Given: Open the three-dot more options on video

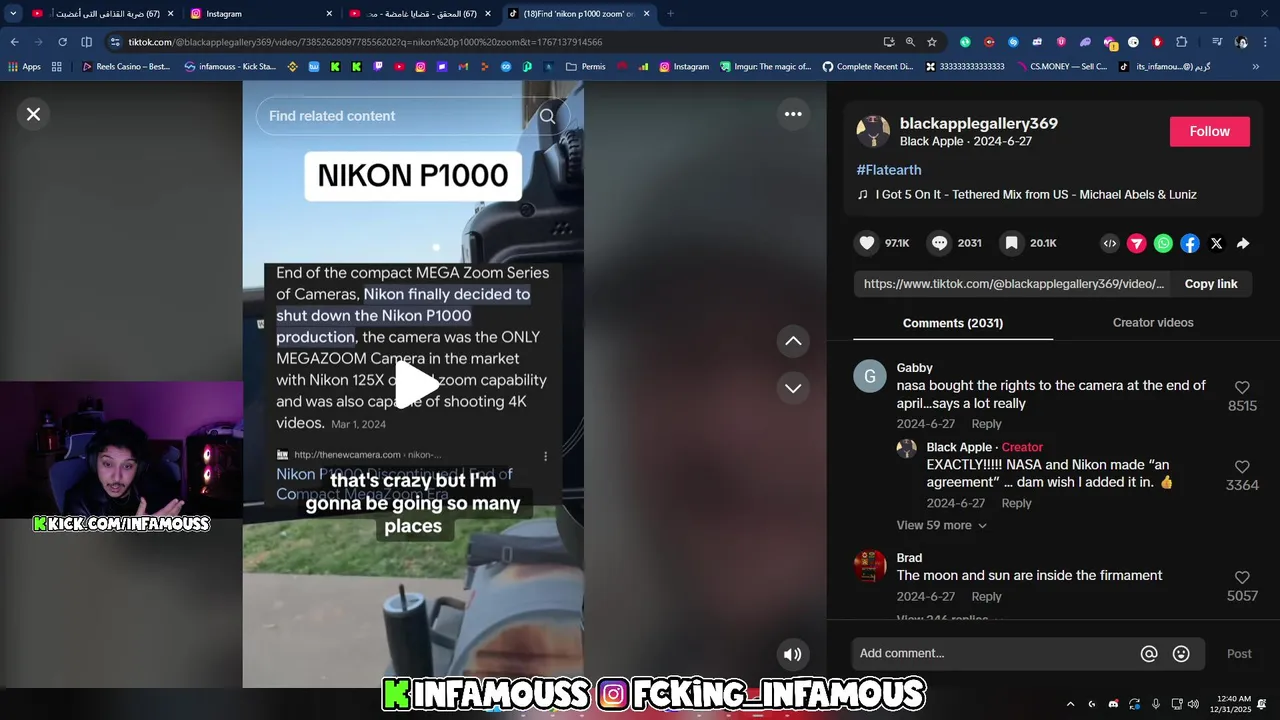Looking at the screenshot, I should click(793, 114).
